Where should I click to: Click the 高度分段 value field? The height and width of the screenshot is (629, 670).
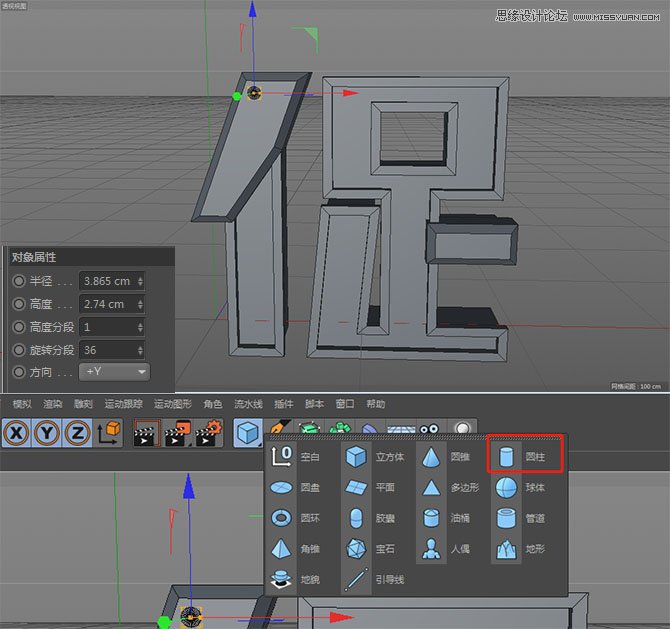[x=112, y=327]
